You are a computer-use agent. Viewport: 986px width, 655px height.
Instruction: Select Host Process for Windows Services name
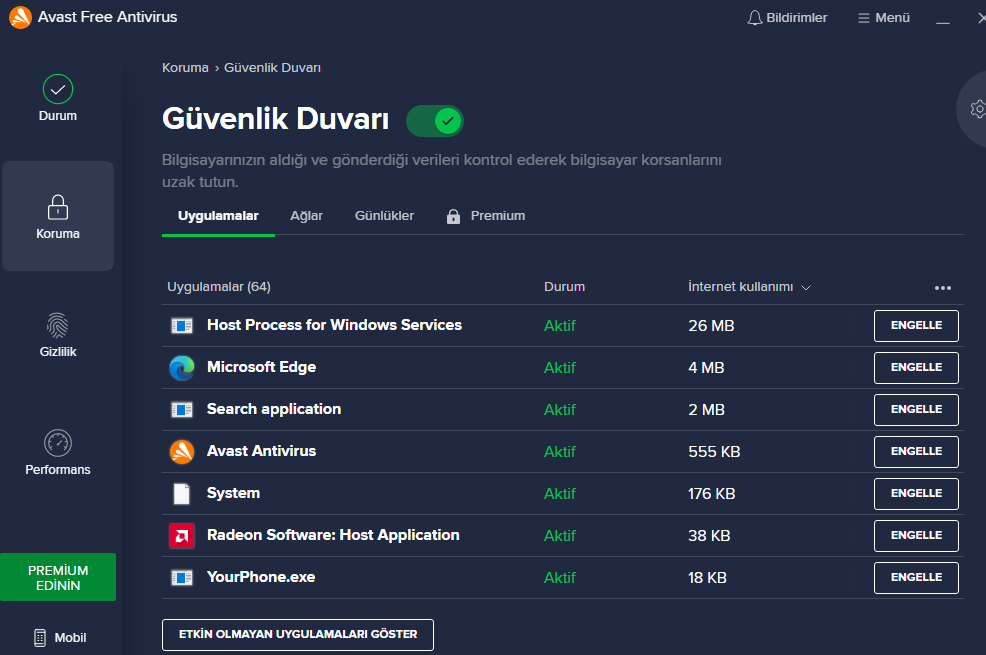click(335, 325)
